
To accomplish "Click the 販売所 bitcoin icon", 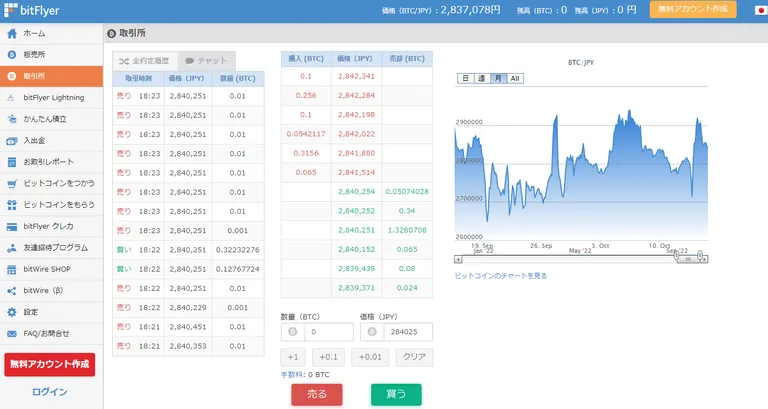I will click(x=12, y=55).
